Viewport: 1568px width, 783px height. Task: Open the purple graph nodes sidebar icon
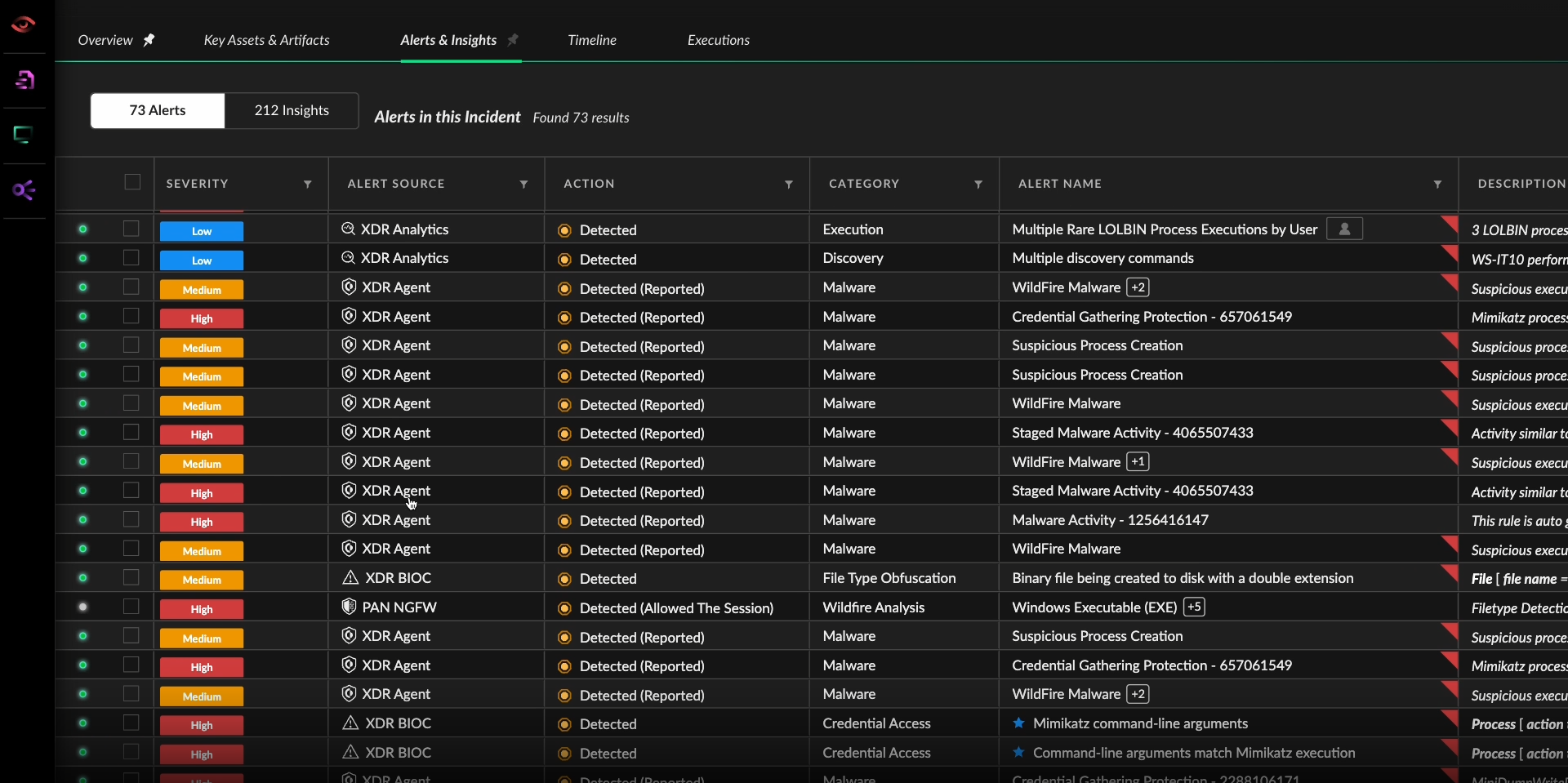pos(24,190)
